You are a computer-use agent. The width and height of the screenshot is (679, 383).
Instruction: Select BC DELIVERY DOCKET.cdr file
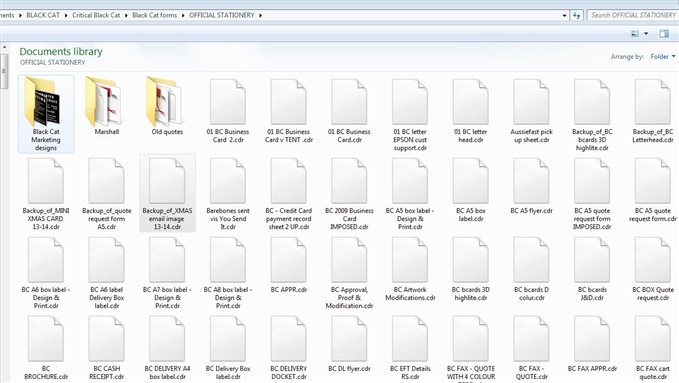pyautogui.click(x=289, y=348)
